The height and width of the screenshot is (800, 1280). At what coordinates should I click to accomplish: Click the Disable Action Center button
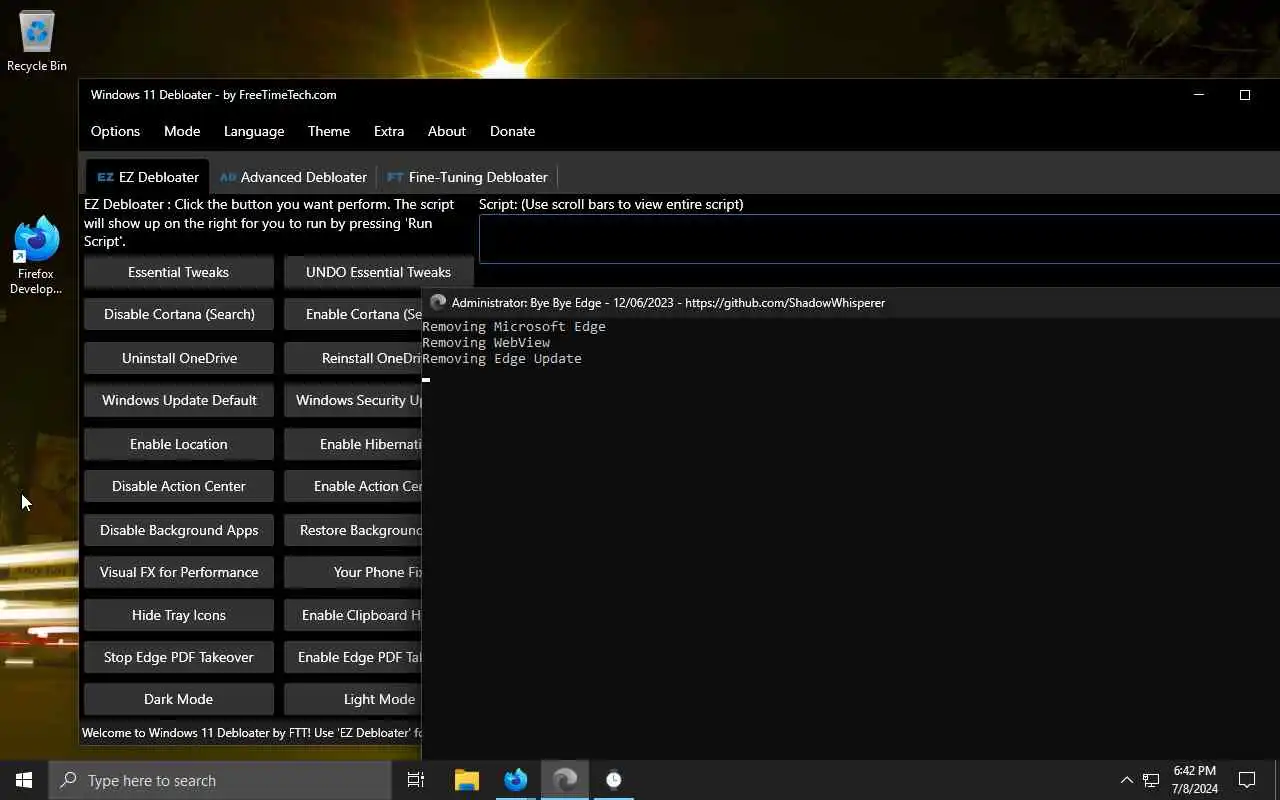179,486
